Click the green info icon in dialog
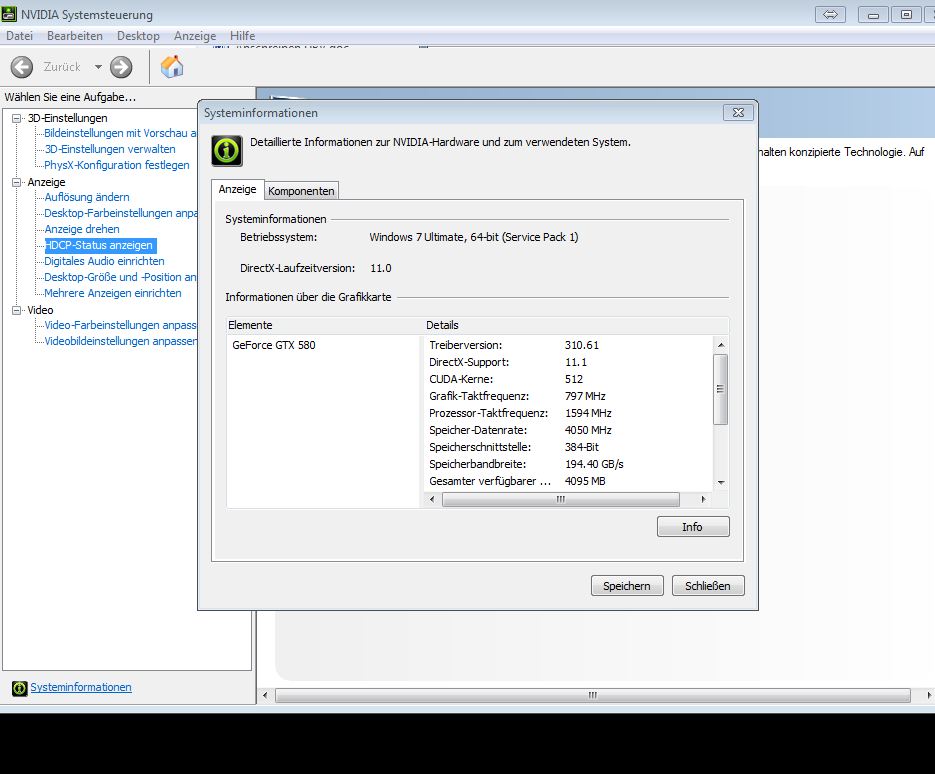 coord(227,150)
